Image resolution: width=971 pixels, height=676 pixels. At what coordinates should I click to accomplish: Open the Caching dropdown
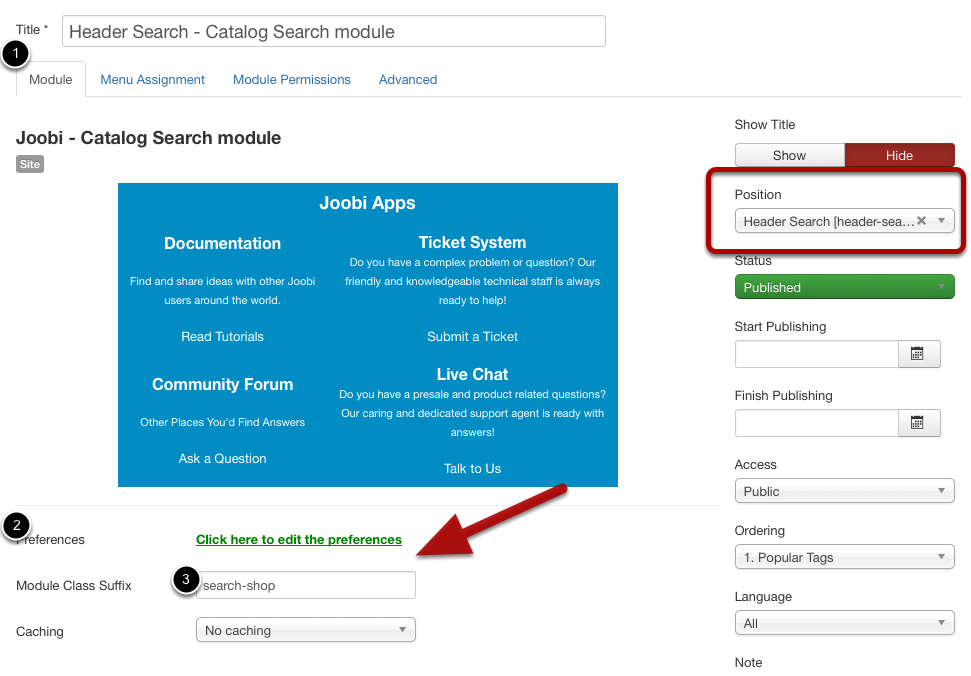305,630
